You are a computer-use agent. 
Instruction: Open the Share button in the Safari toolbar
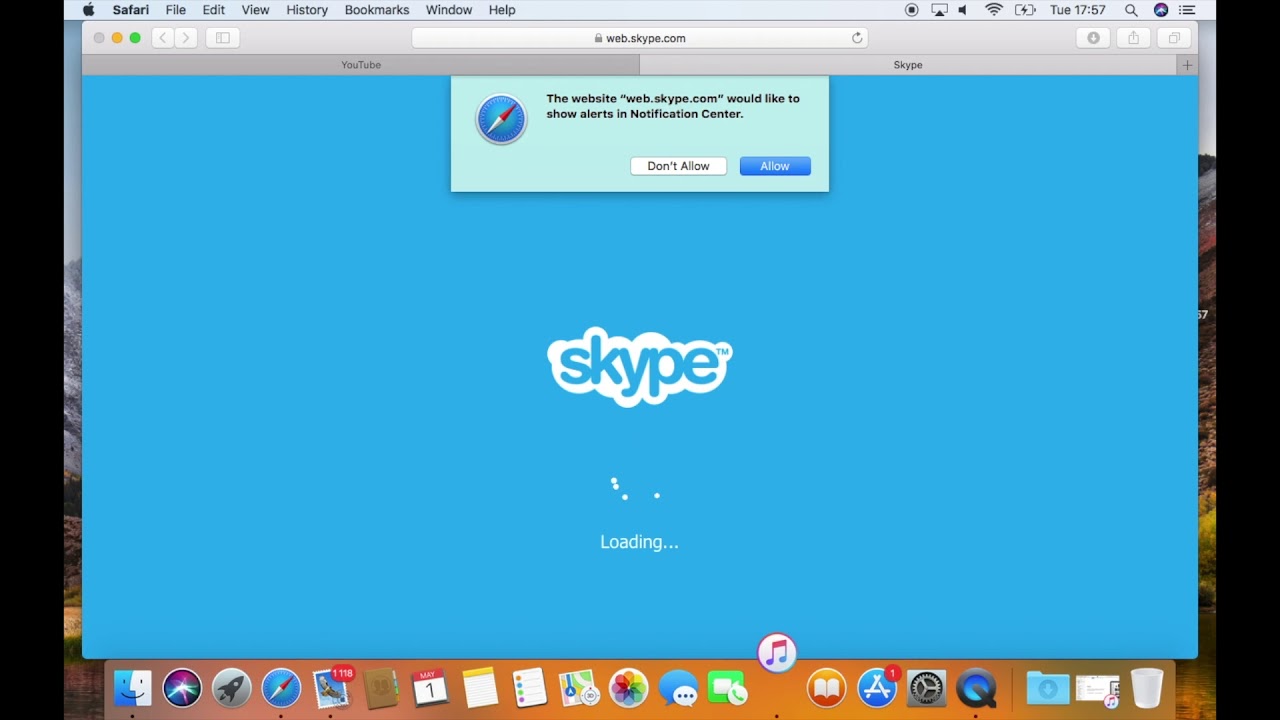tap(1133, 38)
